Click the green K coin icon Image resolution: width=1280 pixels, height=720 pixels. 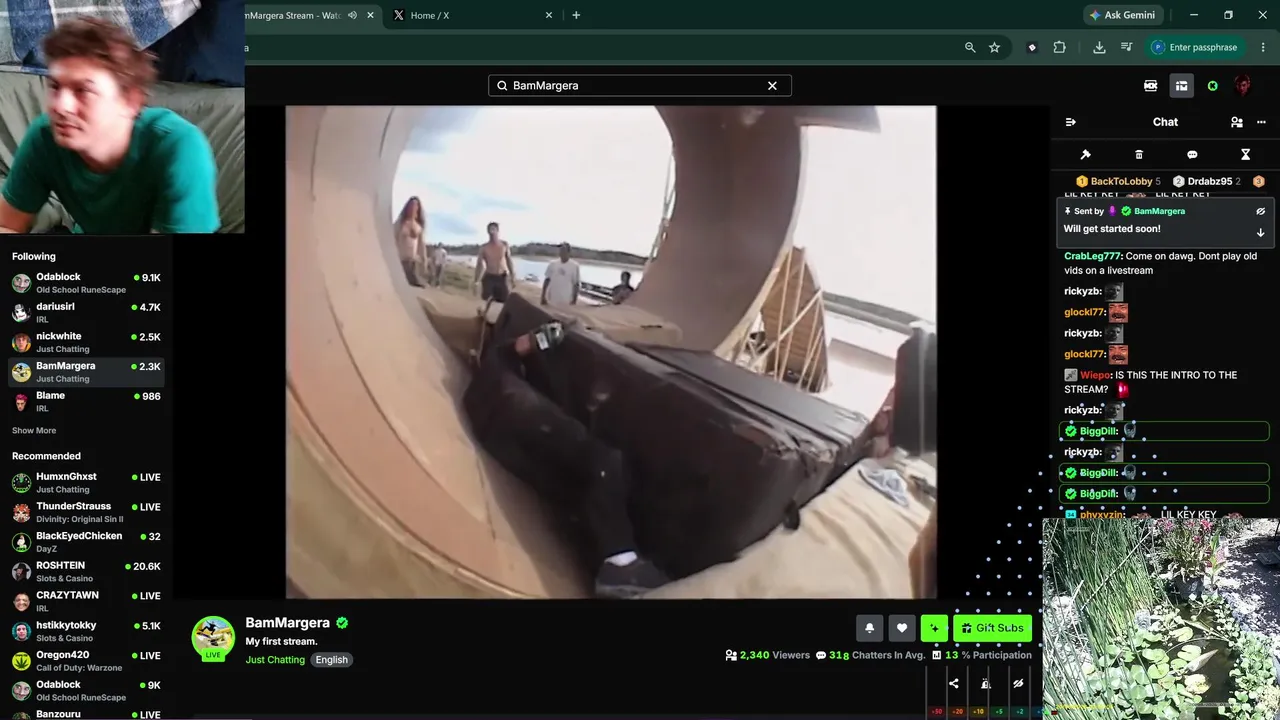click(1213, 86)
